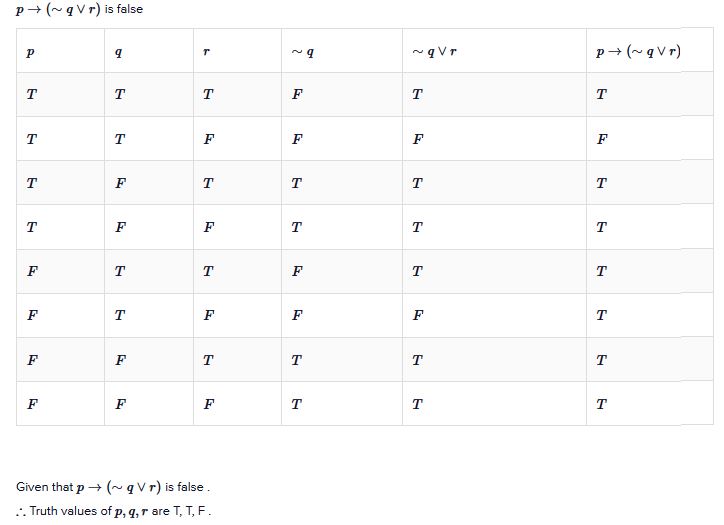The height and width of the screenshot is (525, 724).
Task: Select the "Given that" sentence below the table
Action: 112,487
